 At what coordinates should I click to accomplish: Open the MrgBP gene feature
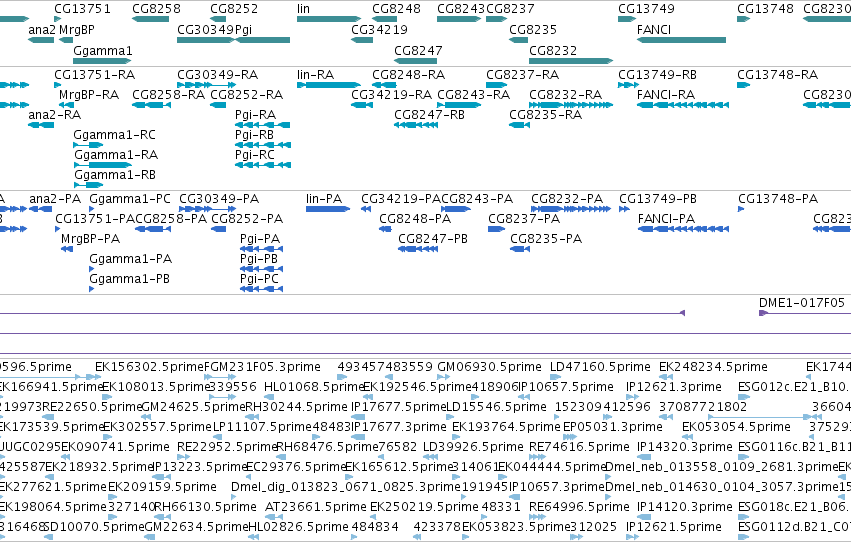tap(66, 40)
